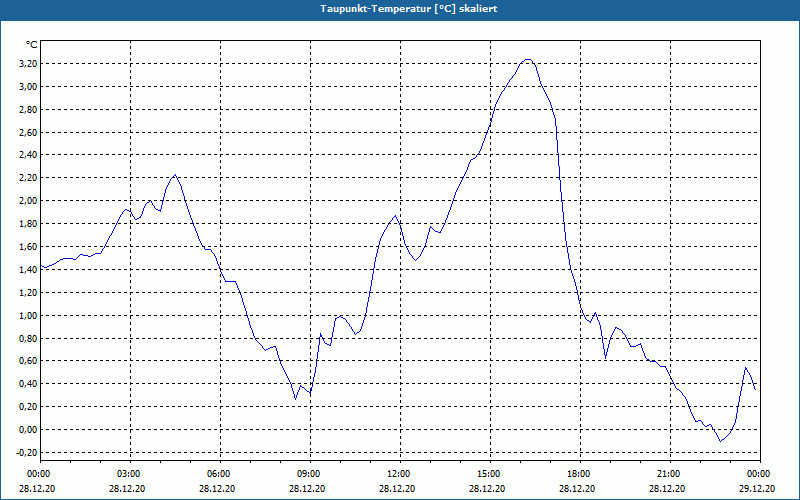This screenshot has height=500, width=800.
Task: Select the 1,80 y-axis label
Action: click(29, 223)
